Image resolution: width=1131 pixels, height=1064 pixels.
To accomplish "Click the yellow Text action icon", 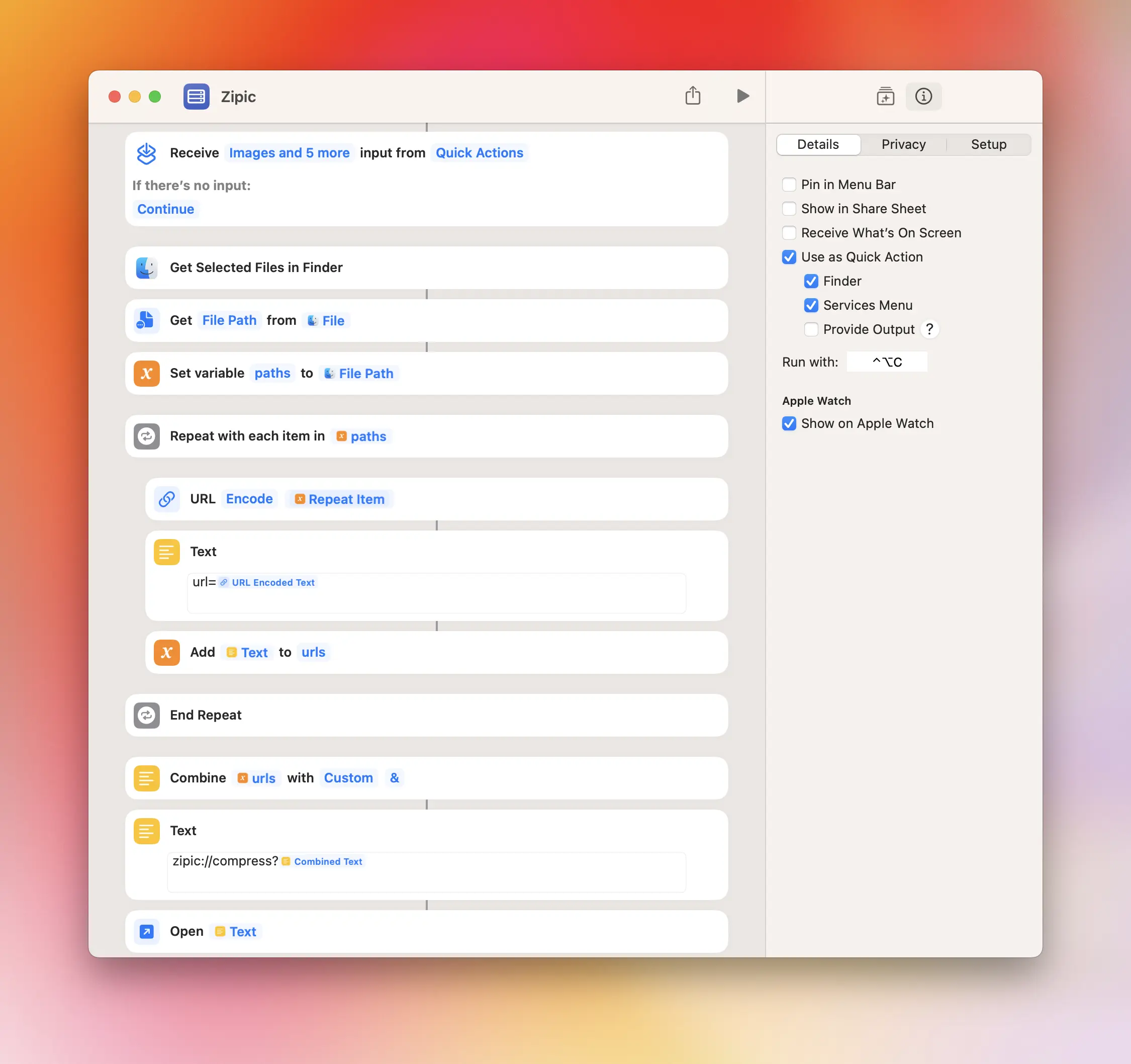I will tap(167, 551).
